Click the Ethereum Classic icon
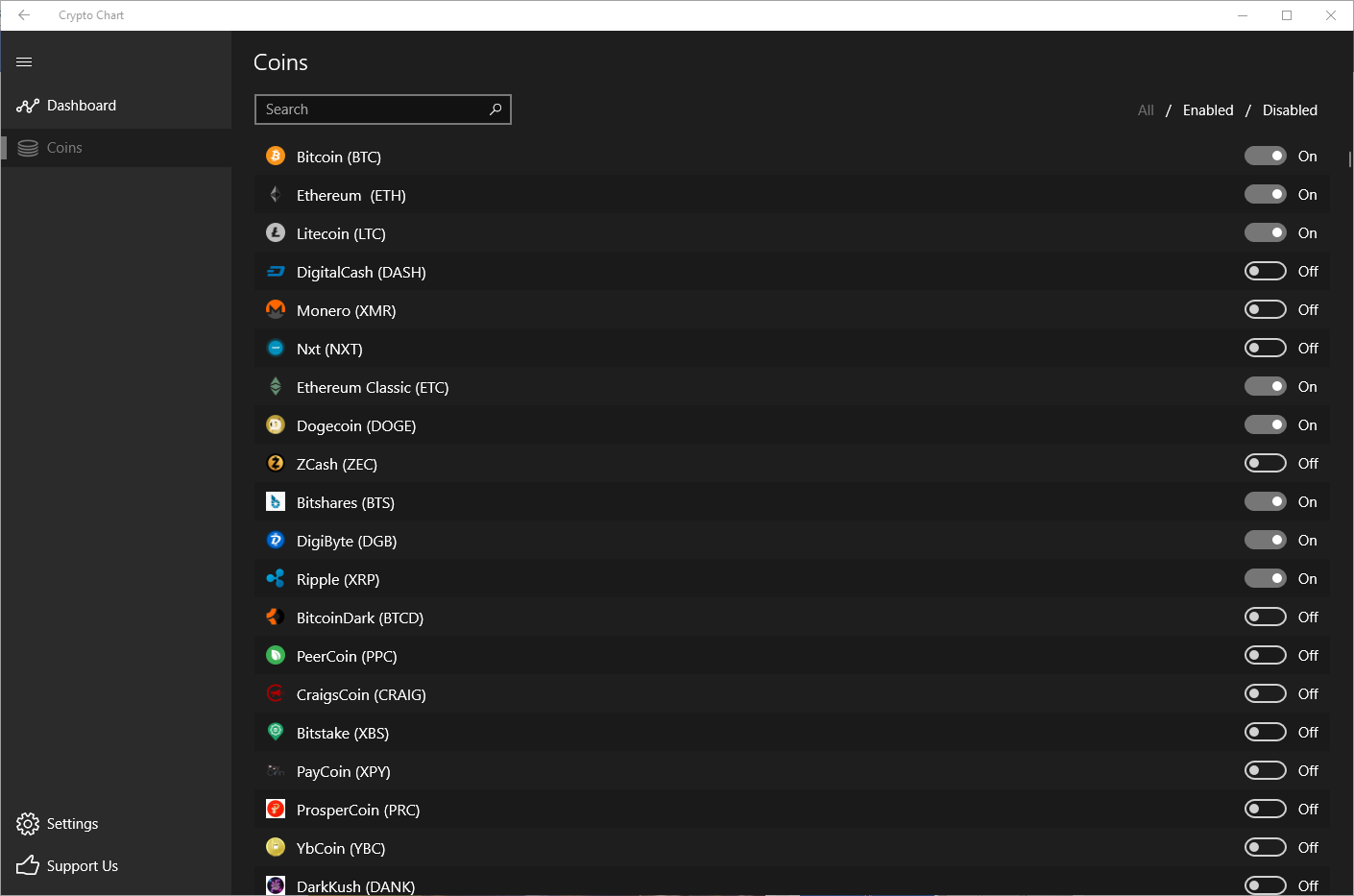Viewport: 1354px width, 896px height. pos(276,386)
